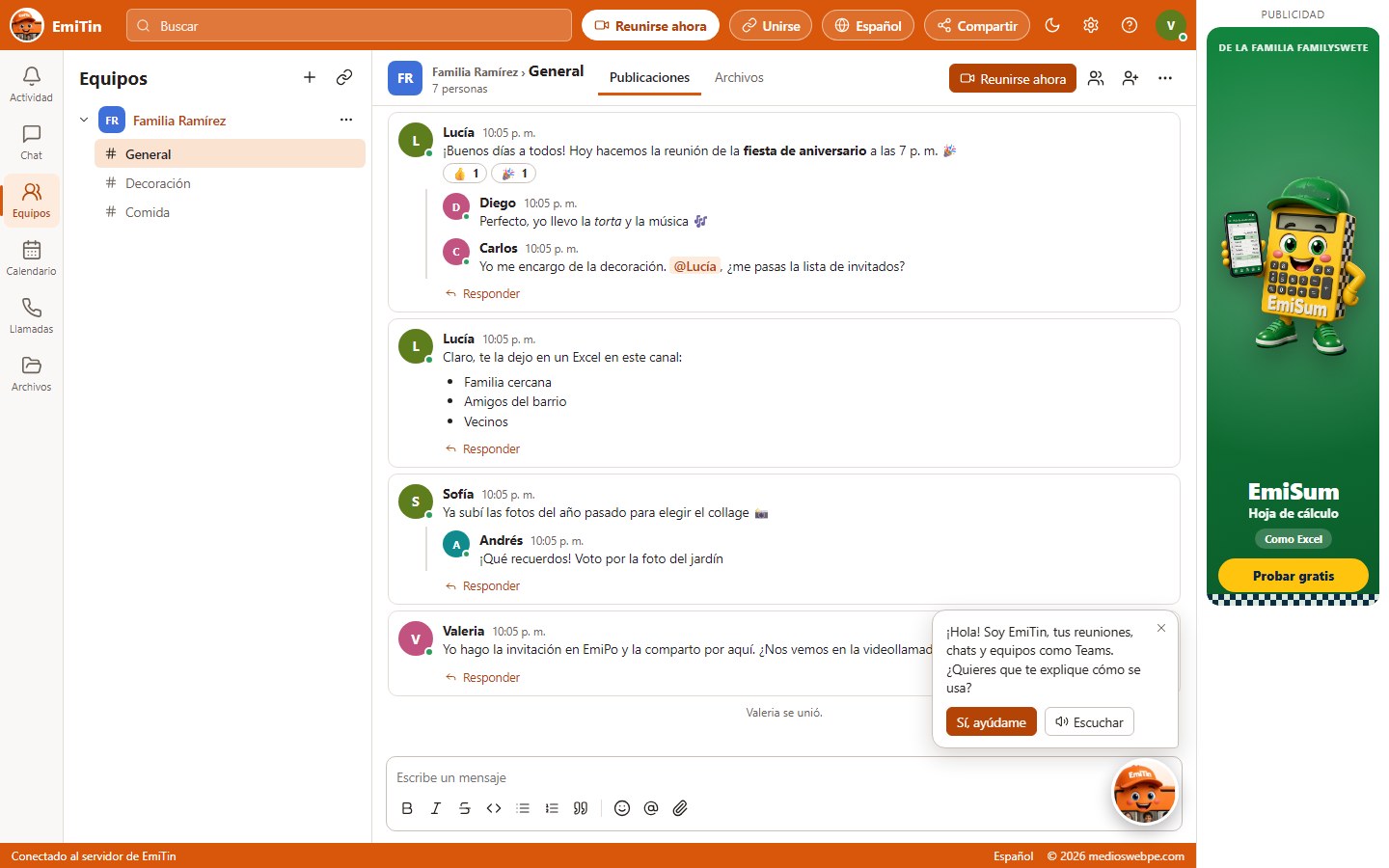The width and height of the screenshot is (1389, 868).
Task: Click the Buscar search field
Action: coord(349,26)
